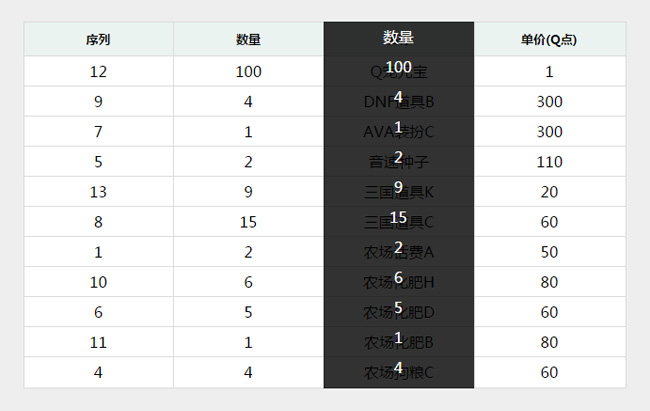Click quantity 100 in the white column

coord(249,72)
